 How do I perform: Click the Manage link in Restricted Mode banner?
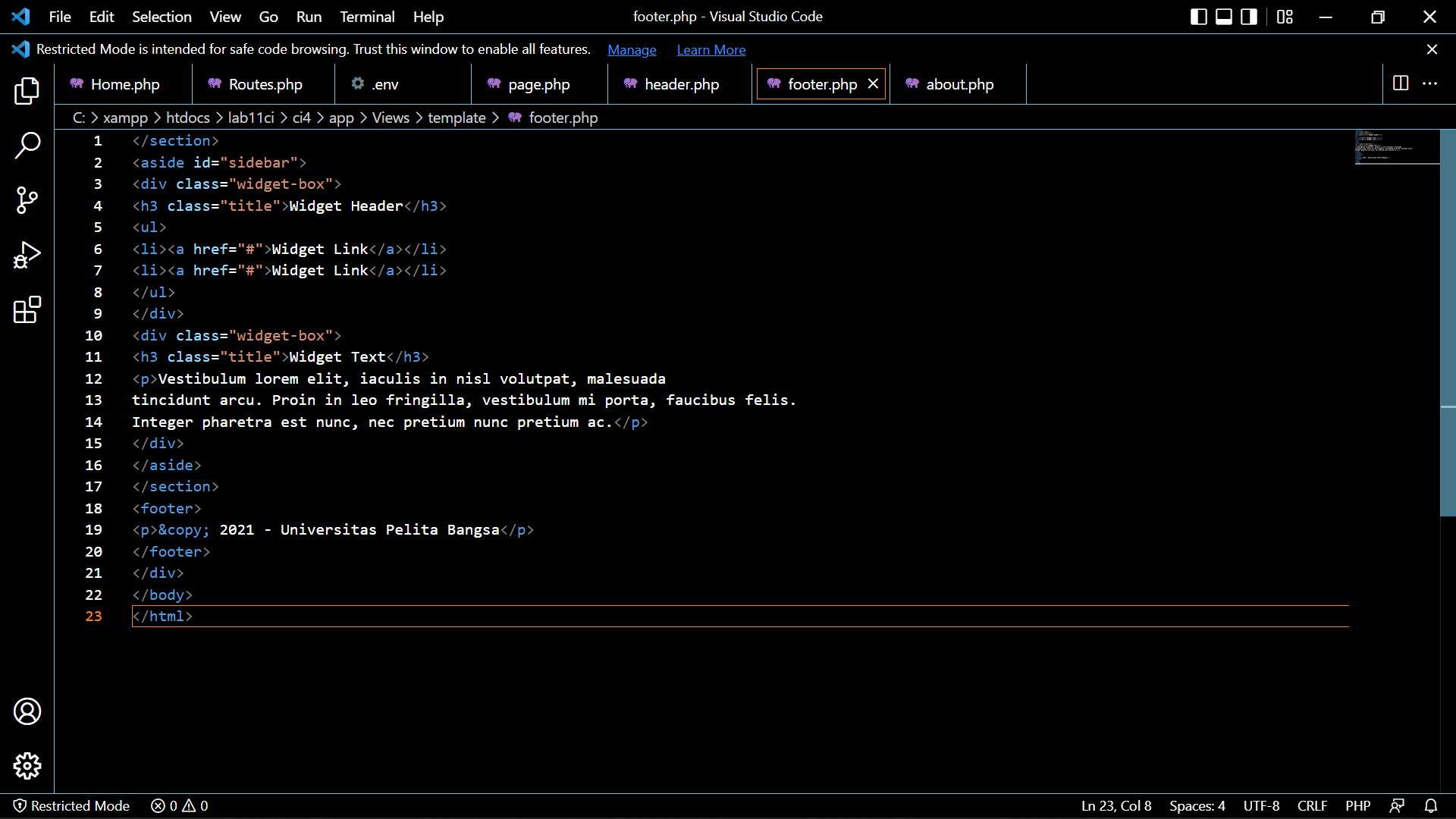pos(632,49)
